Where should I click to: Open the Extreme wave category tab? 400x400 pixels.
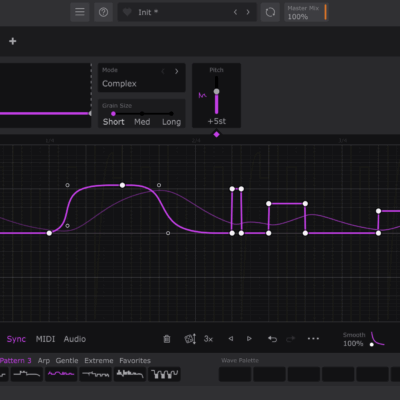pos(99,361)
